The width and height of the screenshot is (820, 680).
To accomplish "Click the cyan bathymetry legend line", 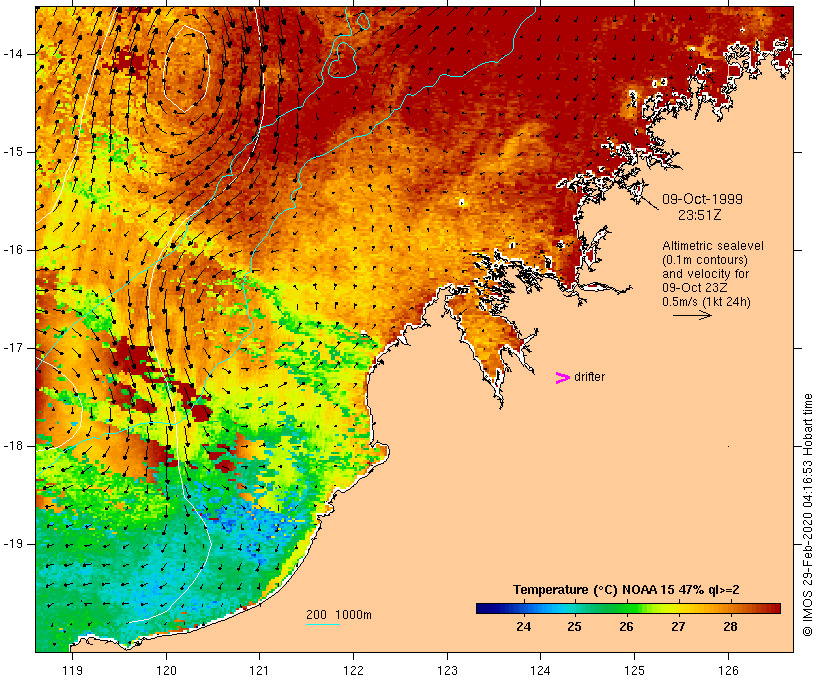I will click(x=323, y=624).
